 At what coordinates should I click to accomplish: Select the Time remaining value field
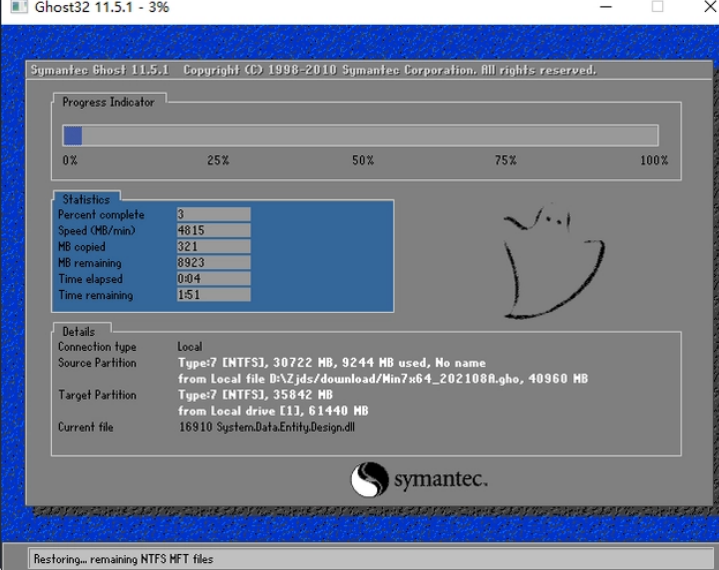coord(212,295)
